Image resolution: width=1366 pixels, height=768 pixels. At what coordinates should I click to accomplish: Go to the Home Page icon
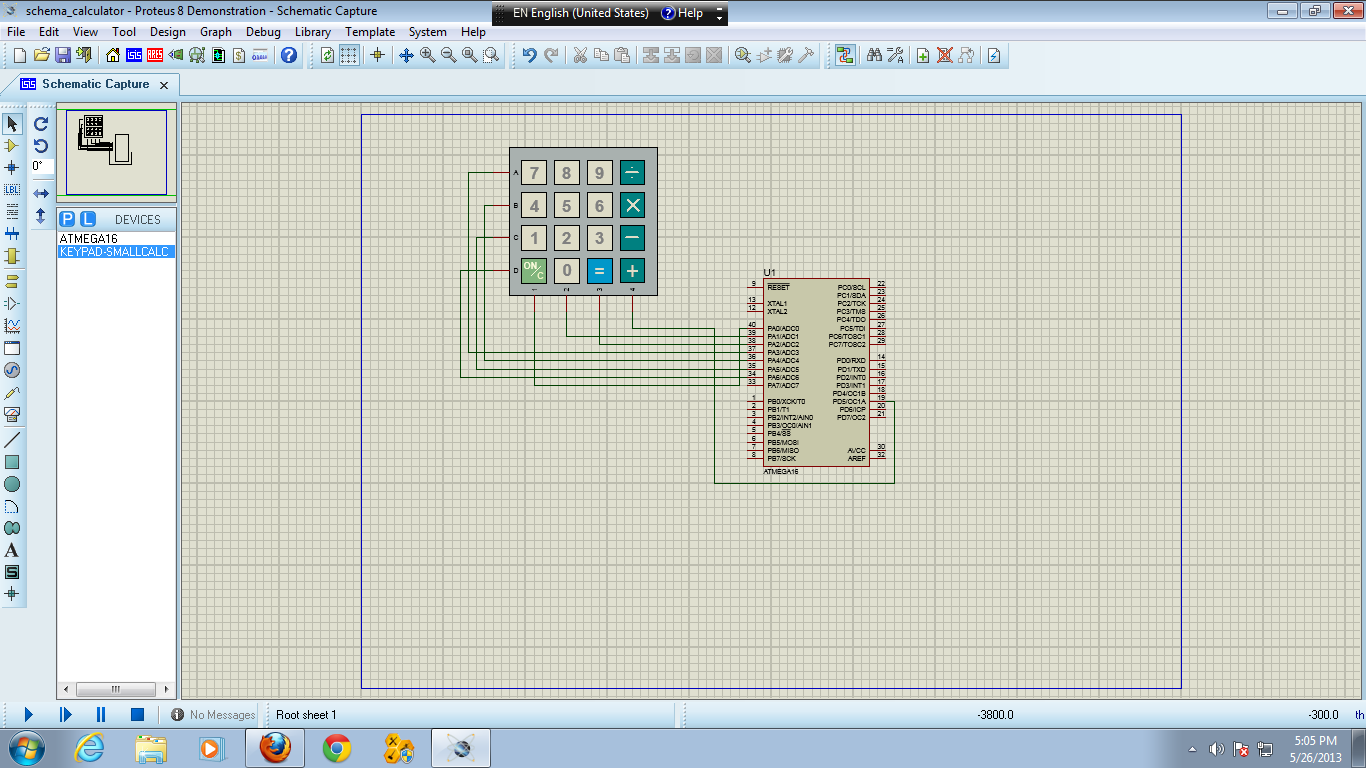(113, 55)
